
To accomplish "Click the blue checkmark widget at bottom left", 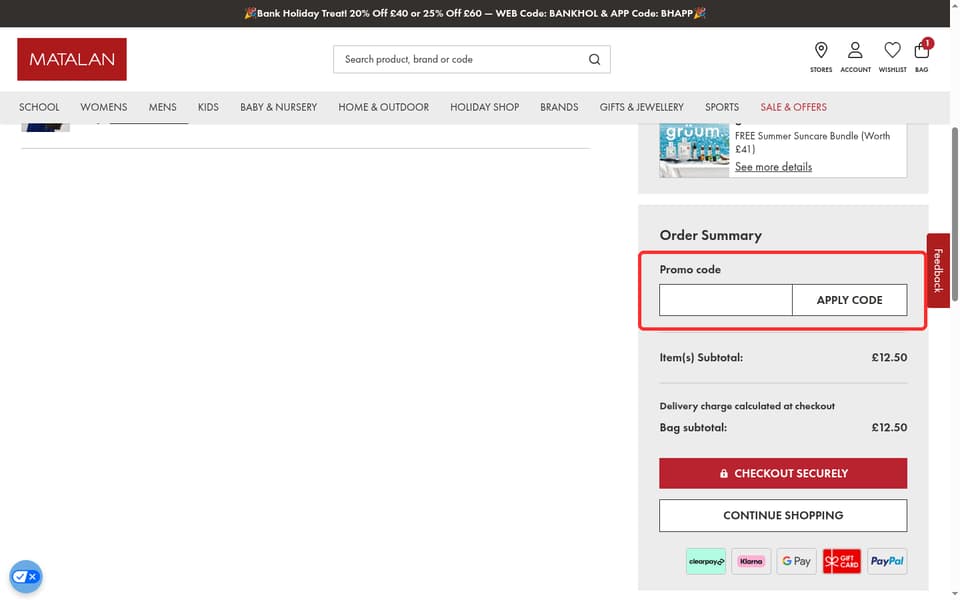I will (x=26, y=577).
